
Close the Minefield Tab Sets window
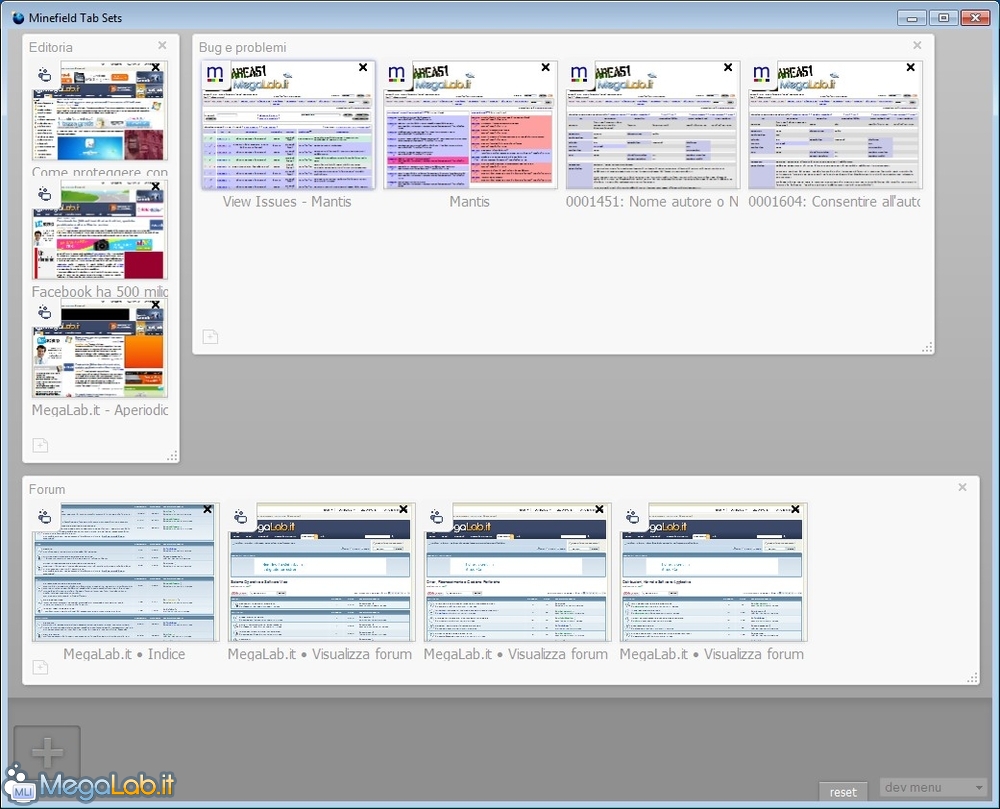pos(974,18)
